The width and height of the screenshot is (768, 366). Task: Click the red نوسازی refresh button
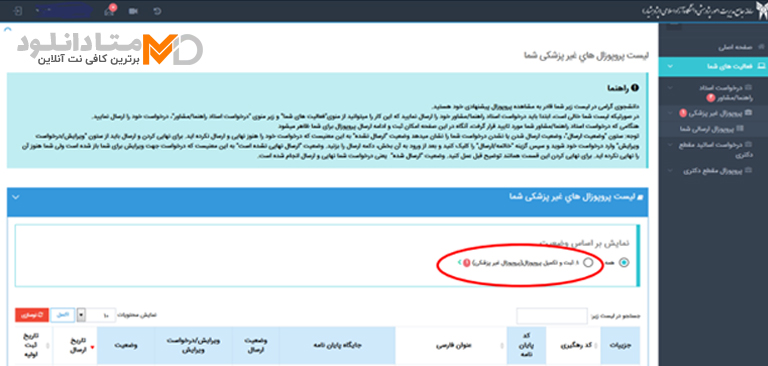tap(32, 315)
